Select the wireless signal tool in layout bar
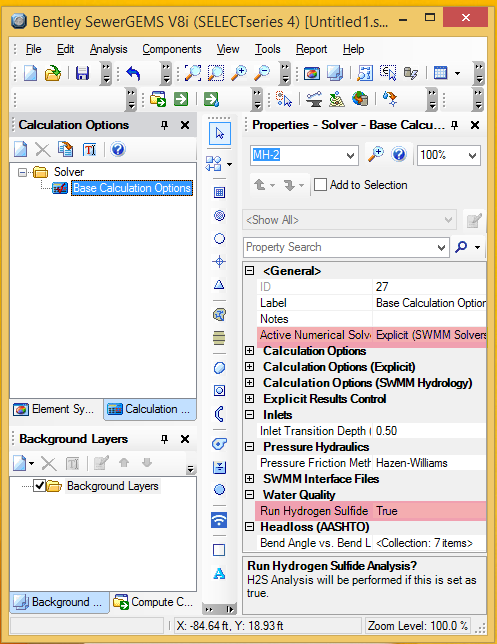Screen dimensions: 497x644 pos(219,520)
